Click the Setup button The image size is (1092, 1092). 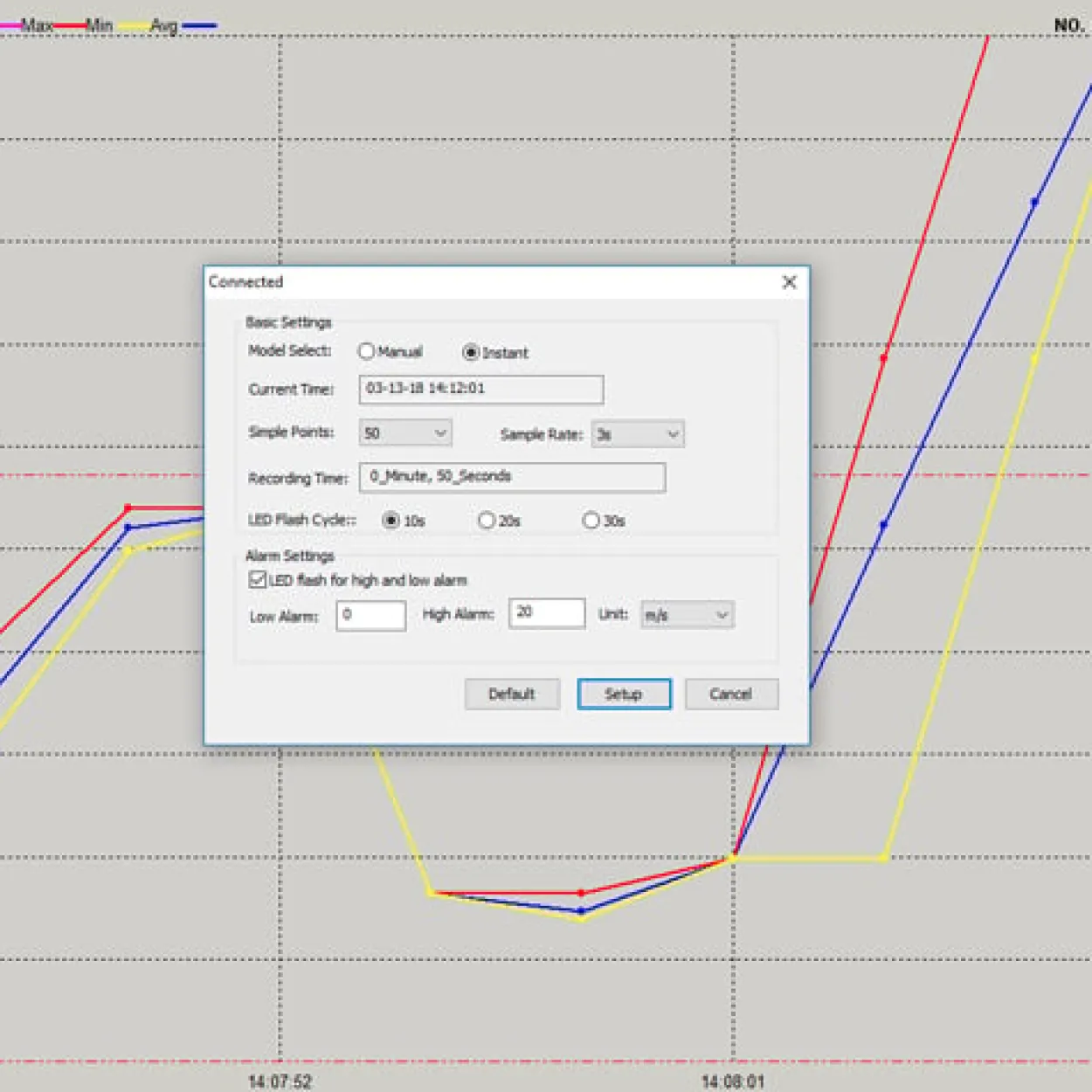coord(624,695)
